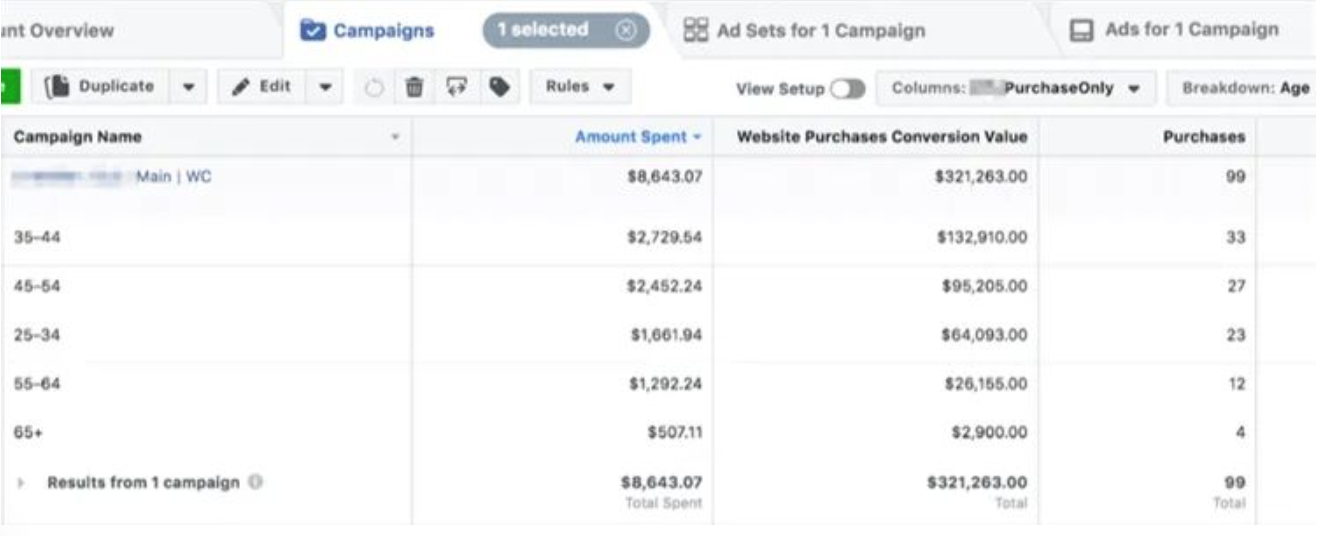Switch to Ads for 1 Campaign tab
Viewport: 1320px width, 536px height.
pos(1175,30)
